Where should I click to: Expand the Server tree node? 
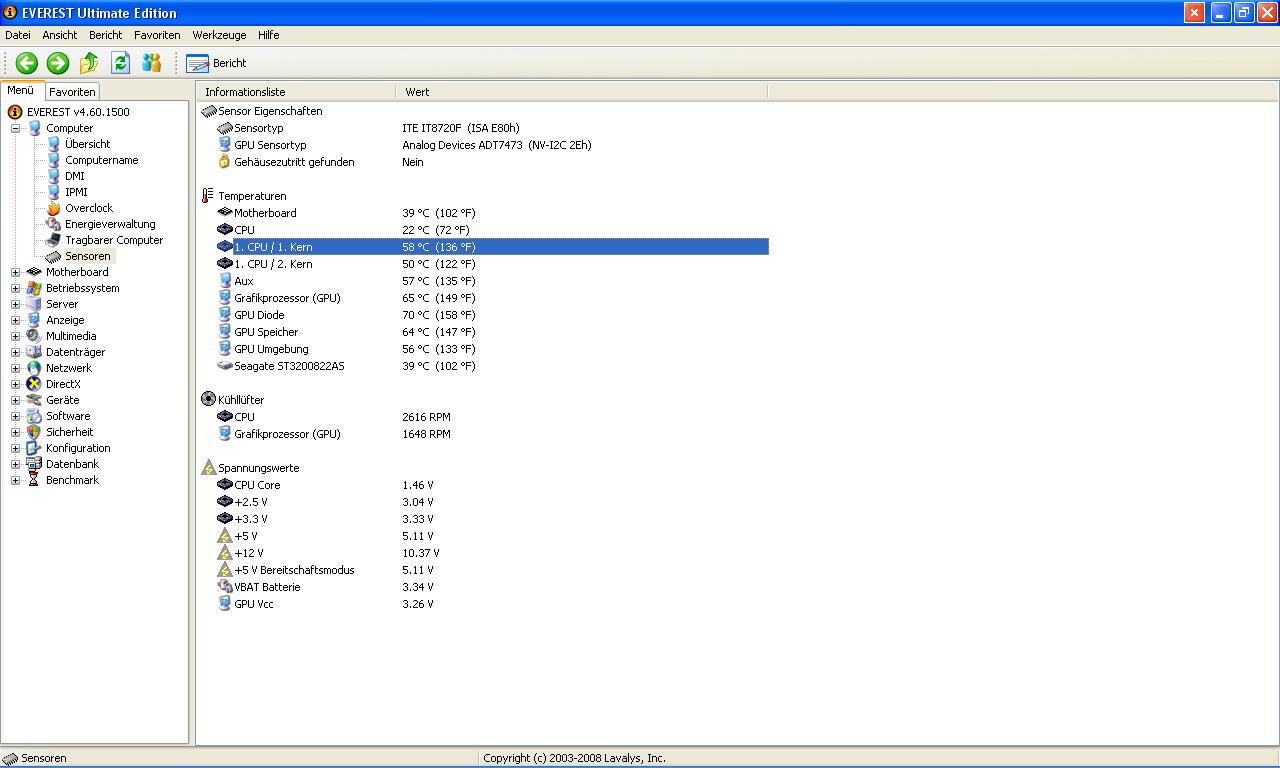(15, 304)
